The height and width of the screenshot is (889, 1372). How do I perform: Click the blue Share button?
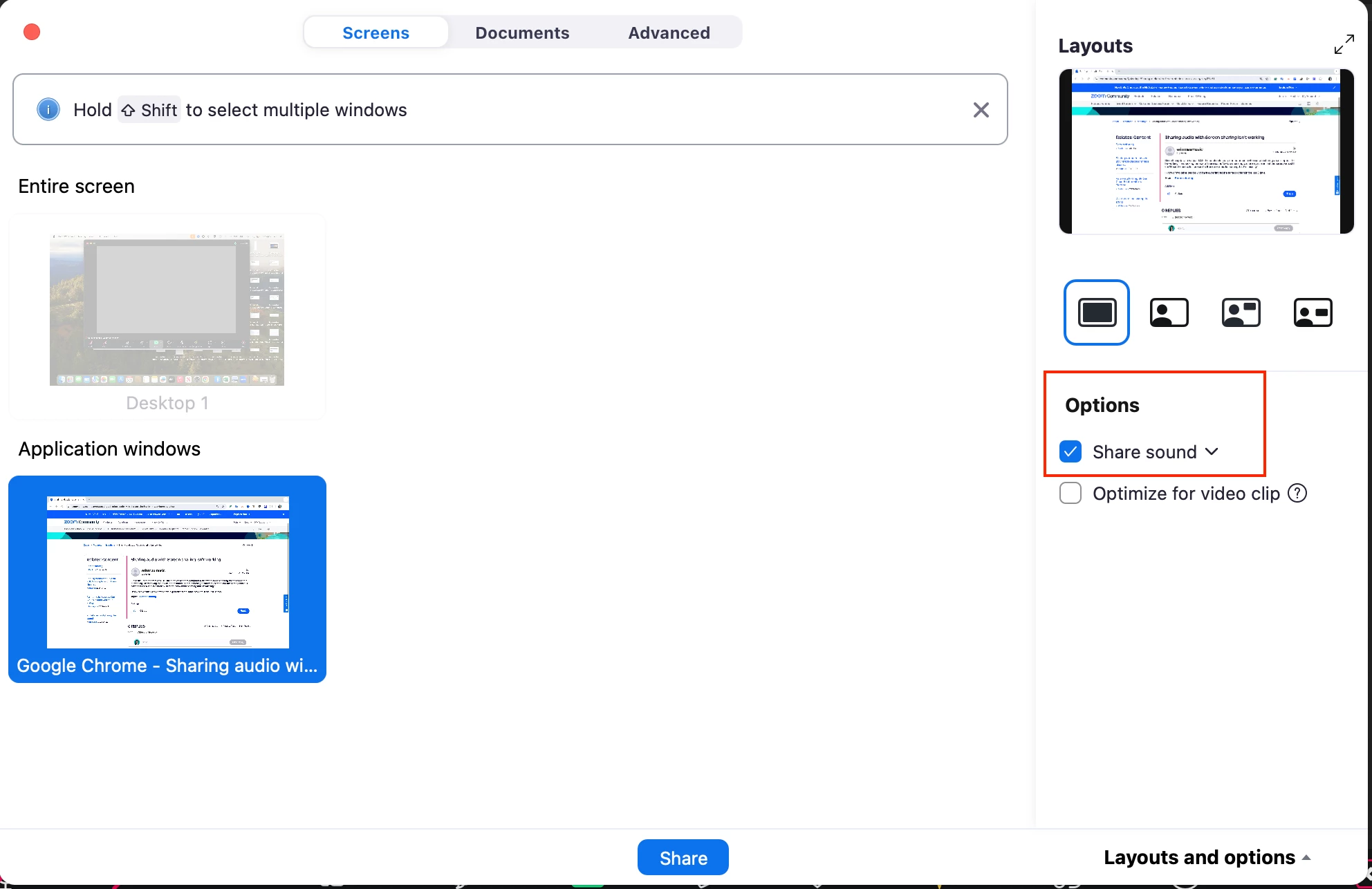(x=683, y=857)
